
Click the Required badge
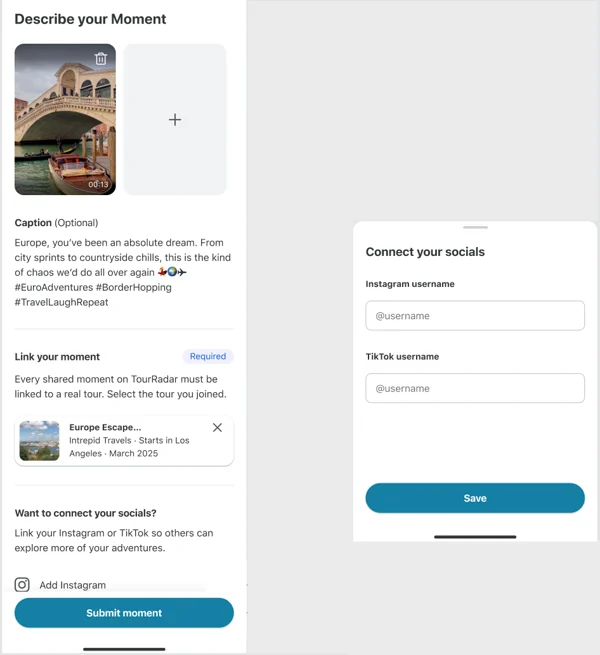pyautogui.click(x=208, y=356)
